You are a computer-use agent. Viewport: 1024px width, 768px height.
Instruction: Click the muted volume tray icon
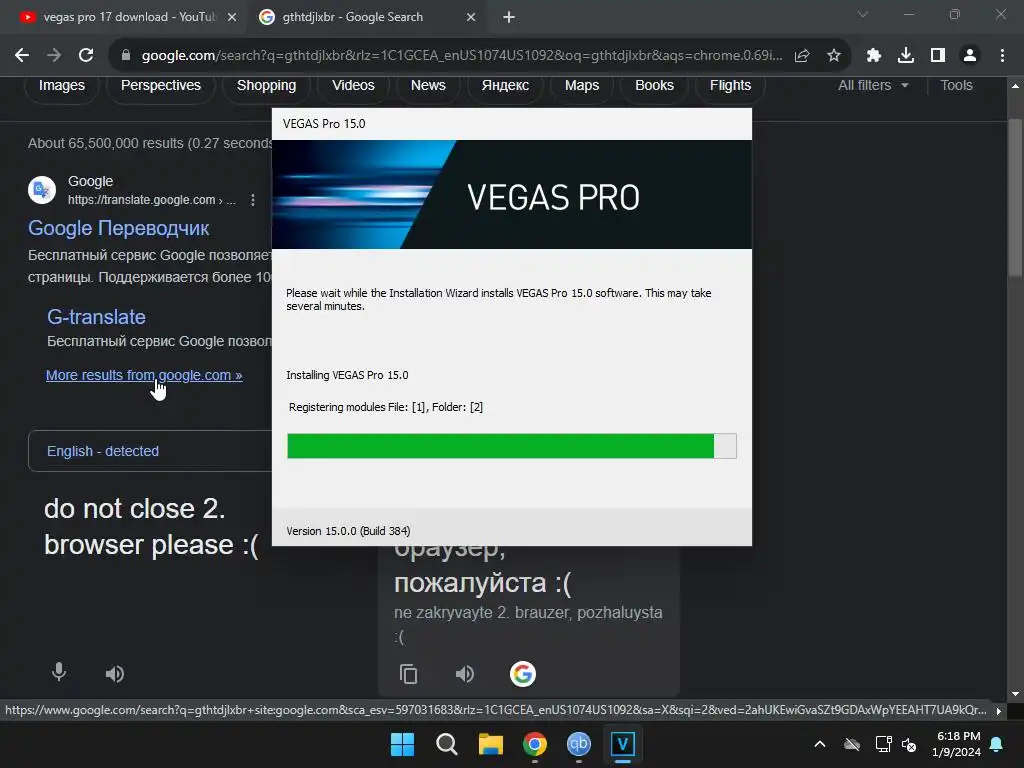(909, 744)
